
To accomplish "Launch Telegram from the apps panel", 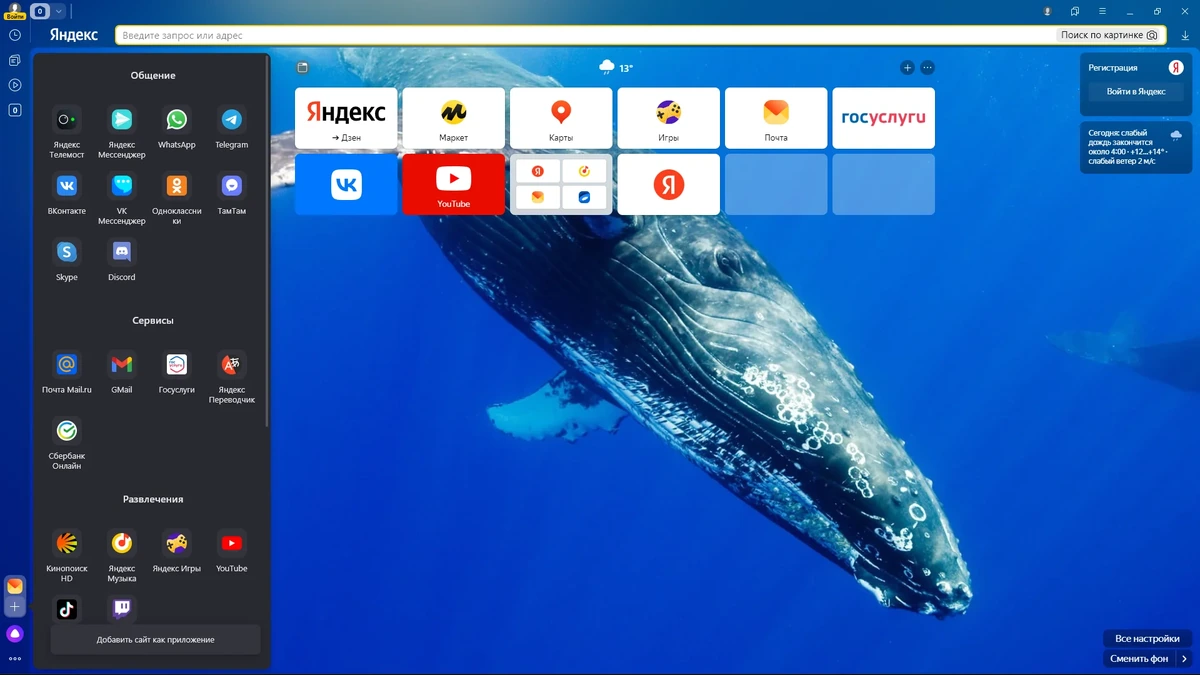I will (232, 120).
